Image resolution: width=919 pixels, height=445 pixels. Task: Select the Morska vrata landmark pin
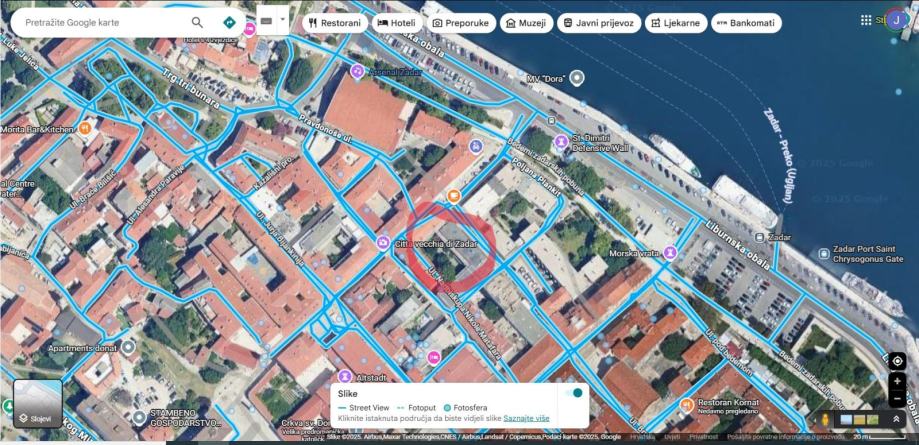click(670, 253)
